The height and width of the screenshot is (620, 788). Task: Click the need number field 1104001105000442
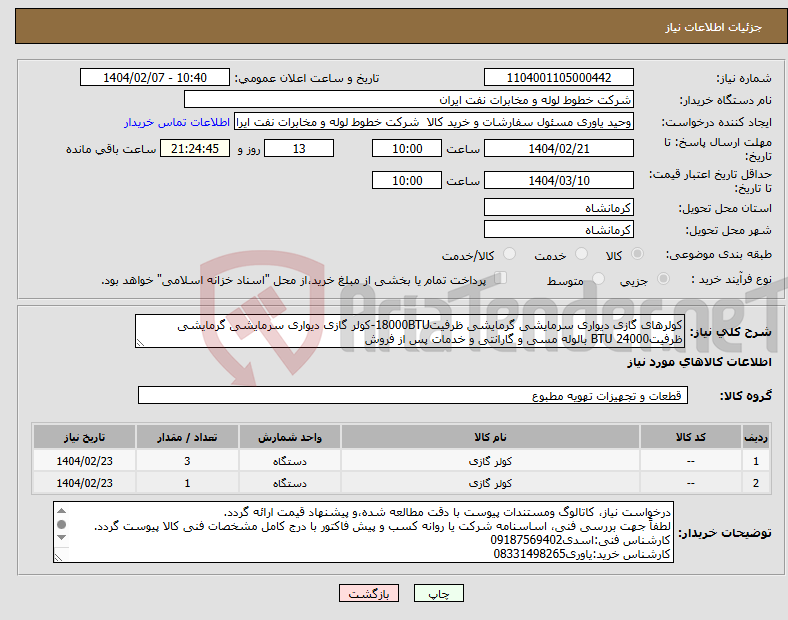(558, 77)
